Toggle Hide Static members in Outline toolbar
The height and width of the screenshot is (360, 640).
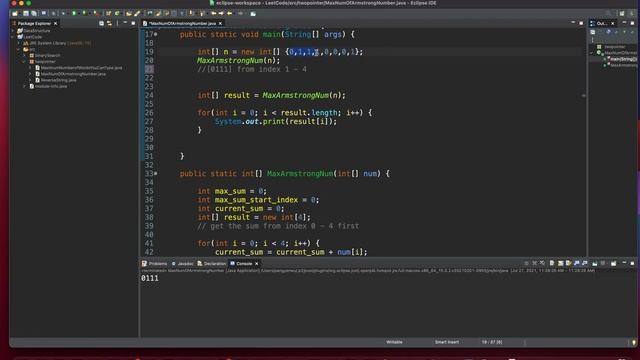[x=616, y=32]
